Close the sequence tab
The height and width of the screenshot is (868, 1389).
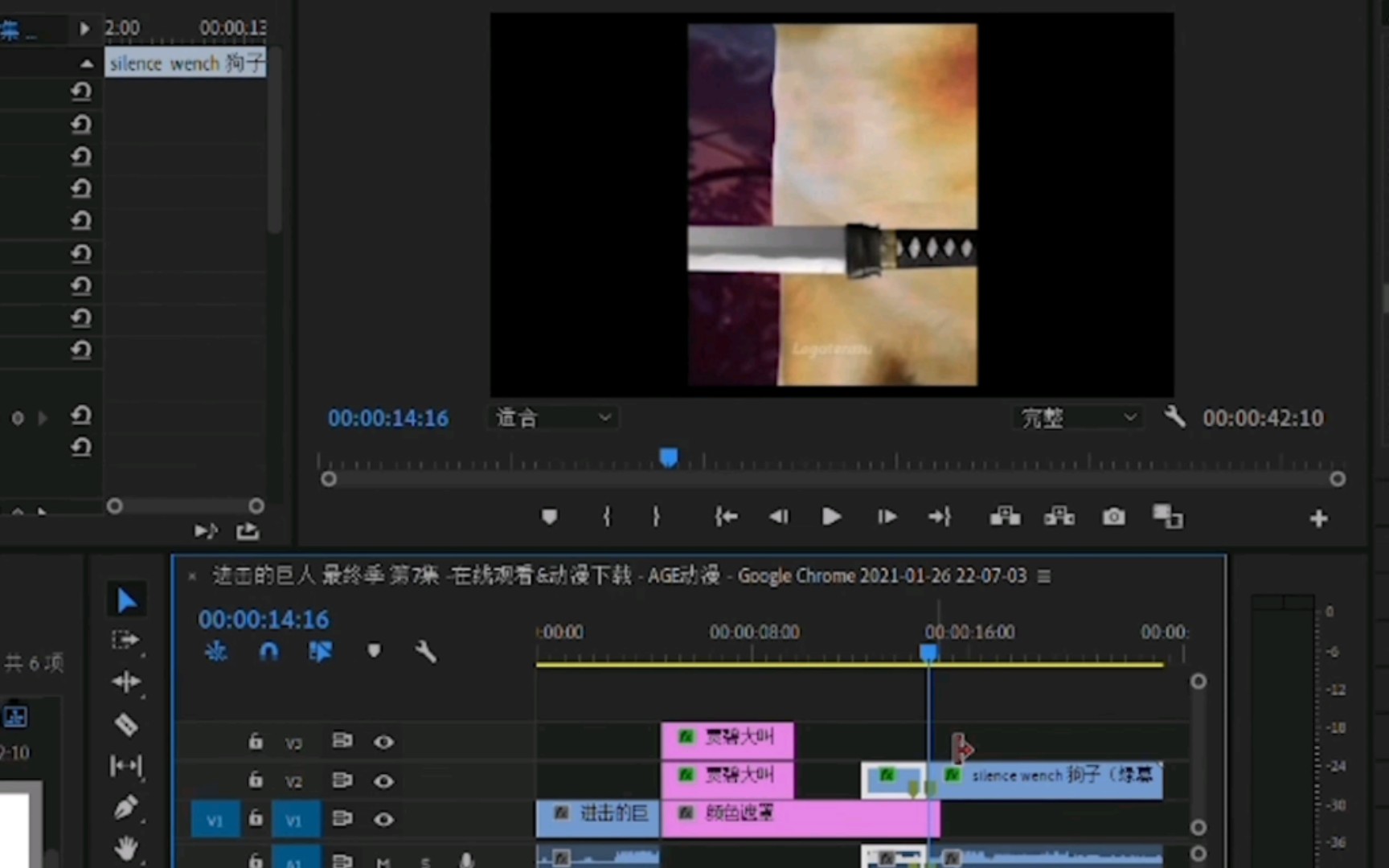pyautogui.click(x=192, y=575)
